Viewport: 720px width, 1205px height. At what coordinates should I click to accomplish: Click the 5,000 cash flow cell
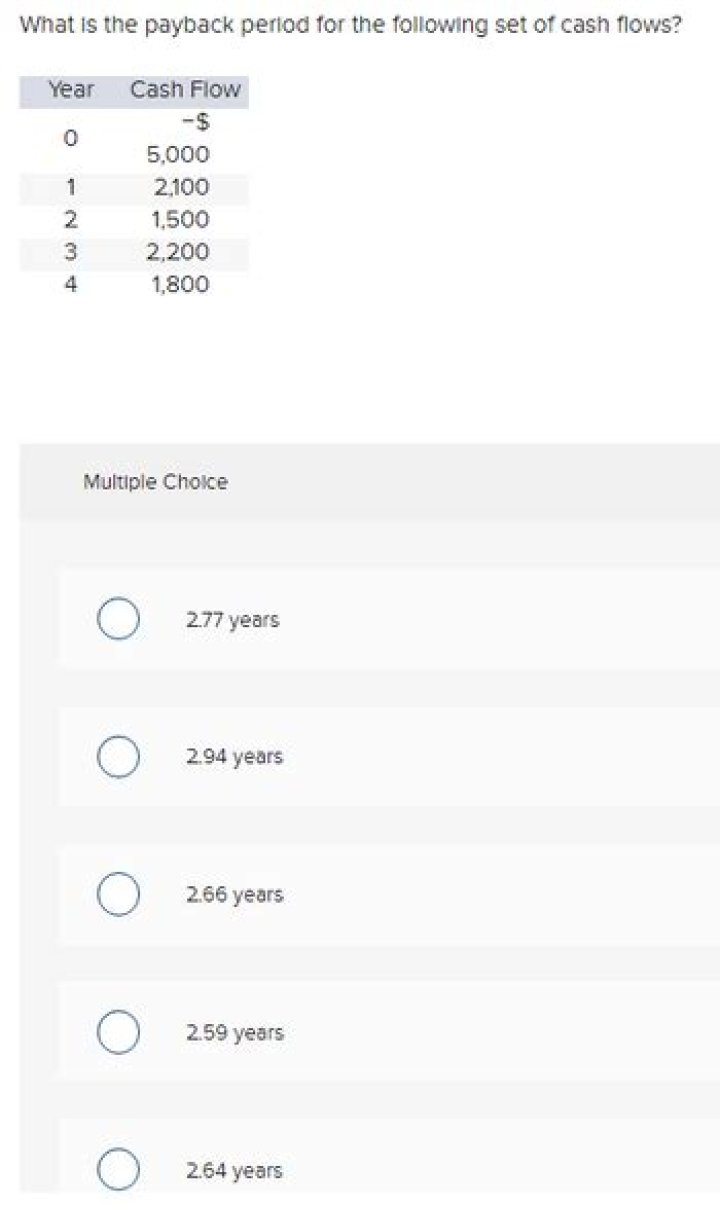coord(178,155)
